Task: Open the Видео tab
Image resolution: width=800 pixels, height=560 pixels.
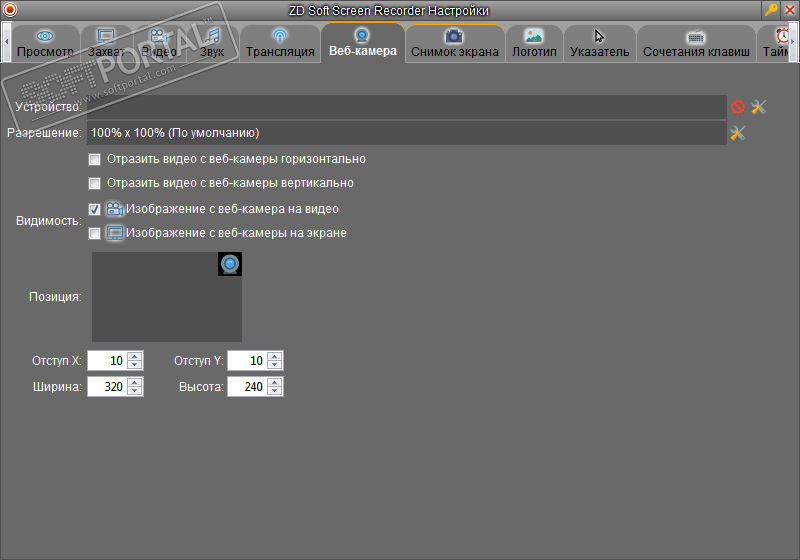Action: pyautogui.click(x=159, y=43)
